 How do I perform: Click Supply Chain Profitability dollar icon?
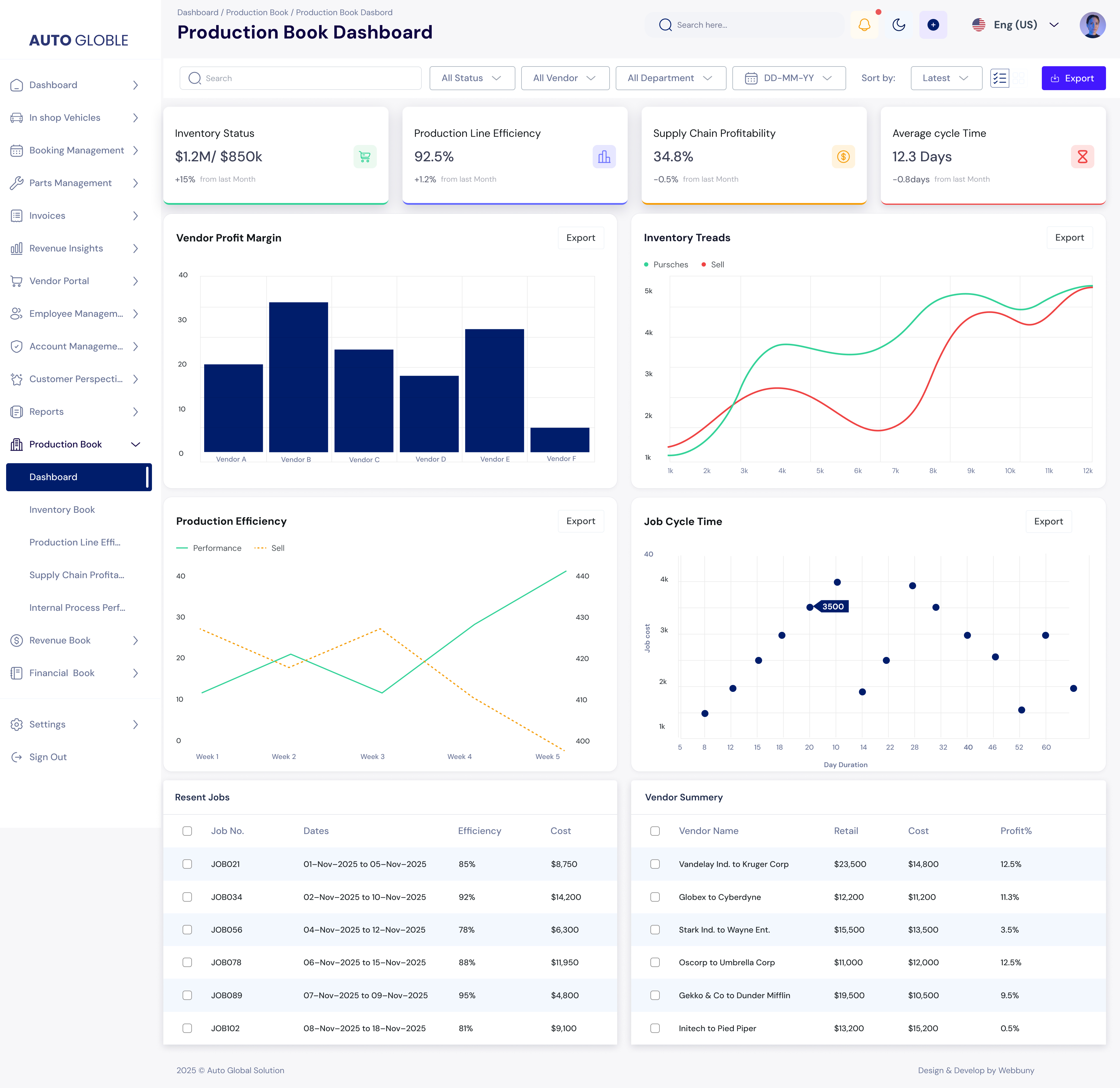pyautogui.click(x=843, y=157)
